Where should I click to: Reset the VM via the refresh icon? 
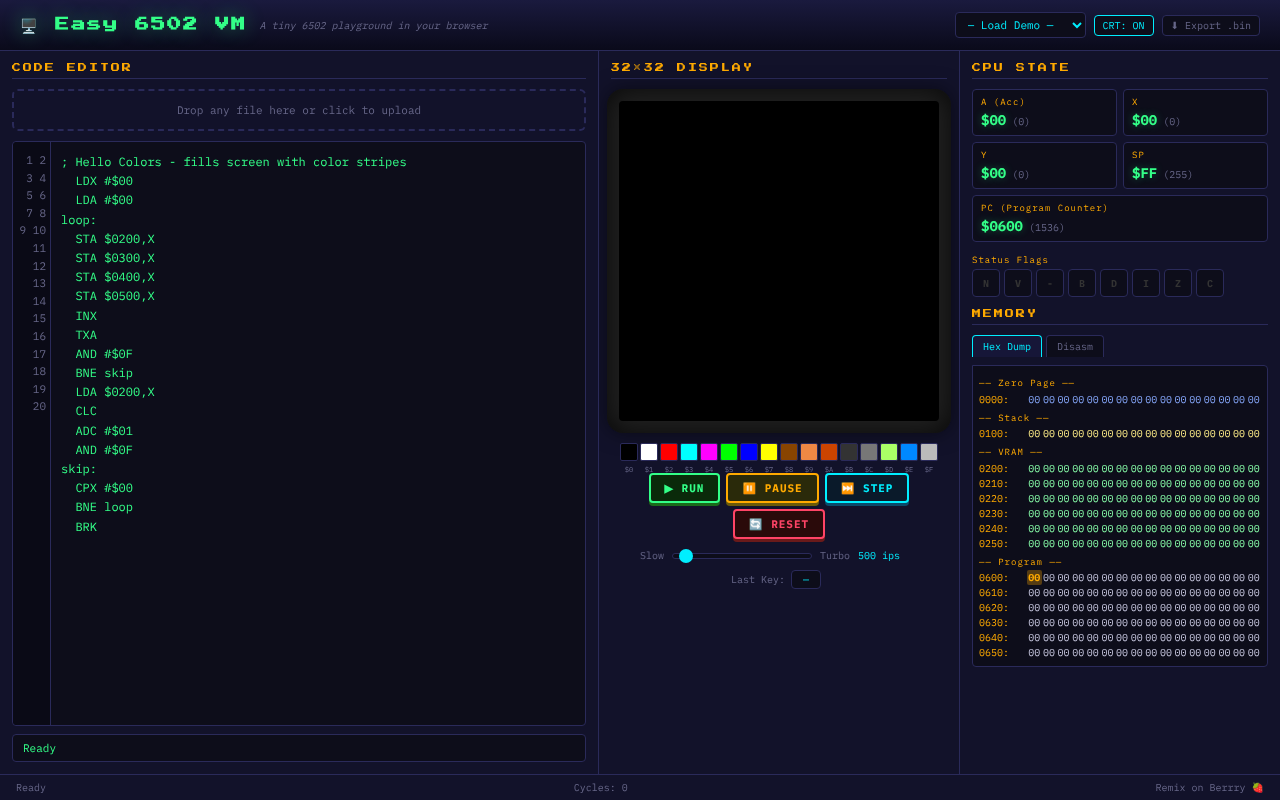click(755, 523)
